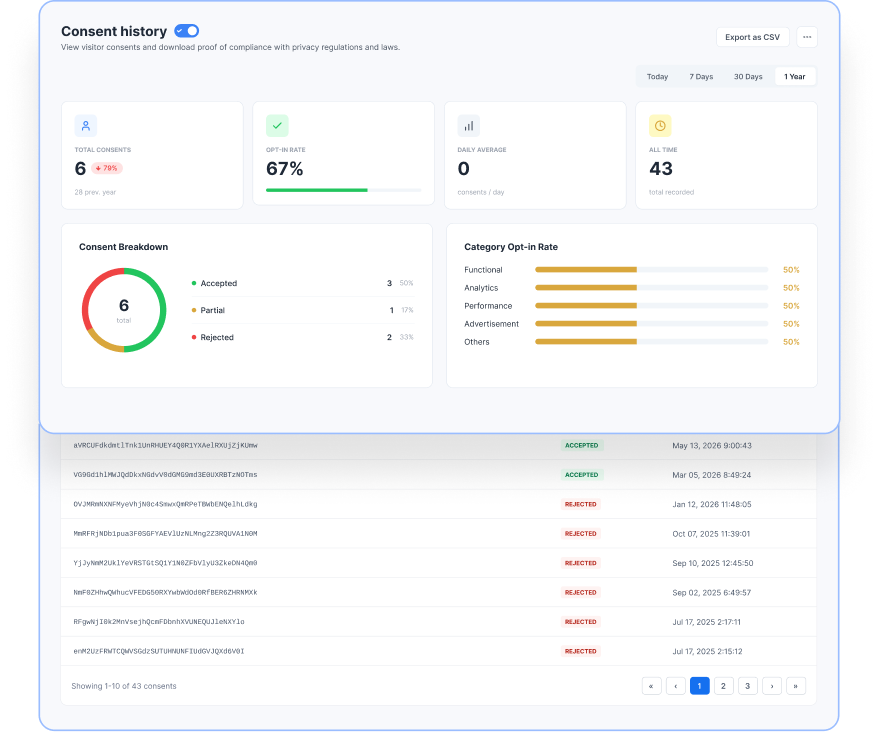Click the REJECTED badge for Jan 12, 2026
This screenshot has width=879, height=732.
pyautogui.click(x=580, y=504)
